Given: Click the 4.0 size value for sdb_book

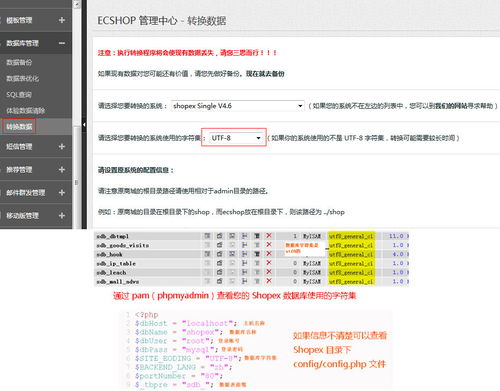Looking at the screenshot, I should [x=398, y=254].
